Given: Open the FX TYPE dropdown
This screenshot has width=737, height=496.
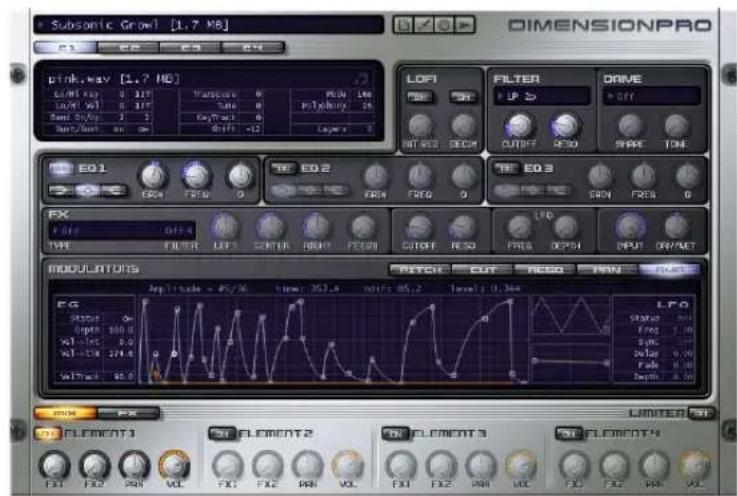Looking at the screenshot, I should pos(122,230).
